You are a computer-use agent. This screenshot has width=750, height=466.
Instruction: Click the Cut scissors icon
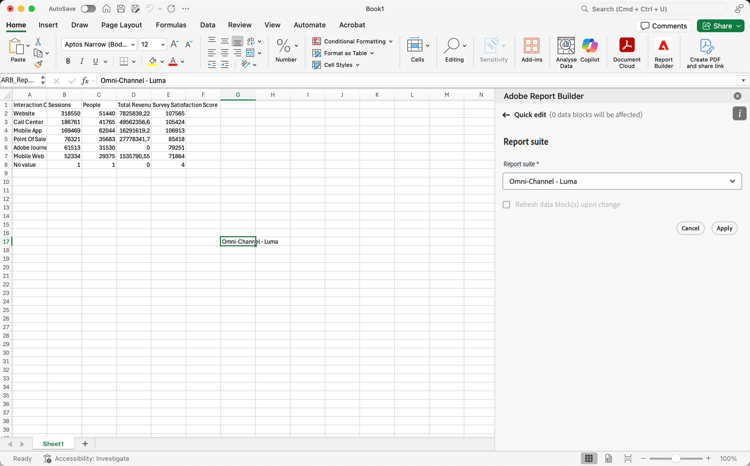pyautogui.click(x=38, y=42)
